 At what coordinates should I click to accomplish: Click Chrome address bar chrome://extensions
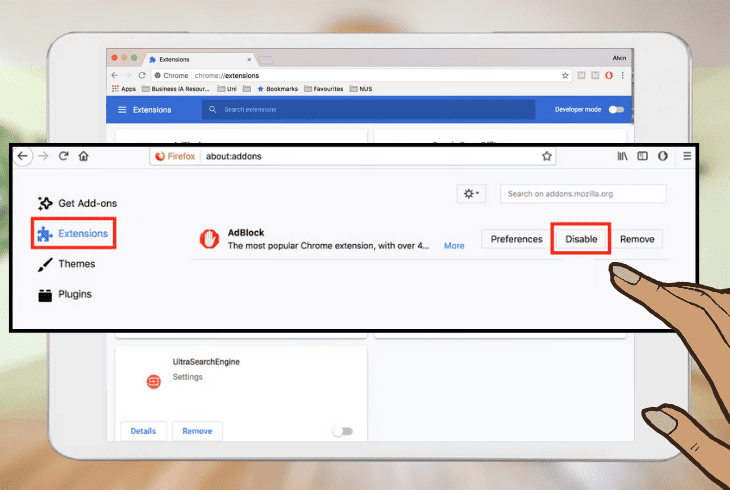361,75
